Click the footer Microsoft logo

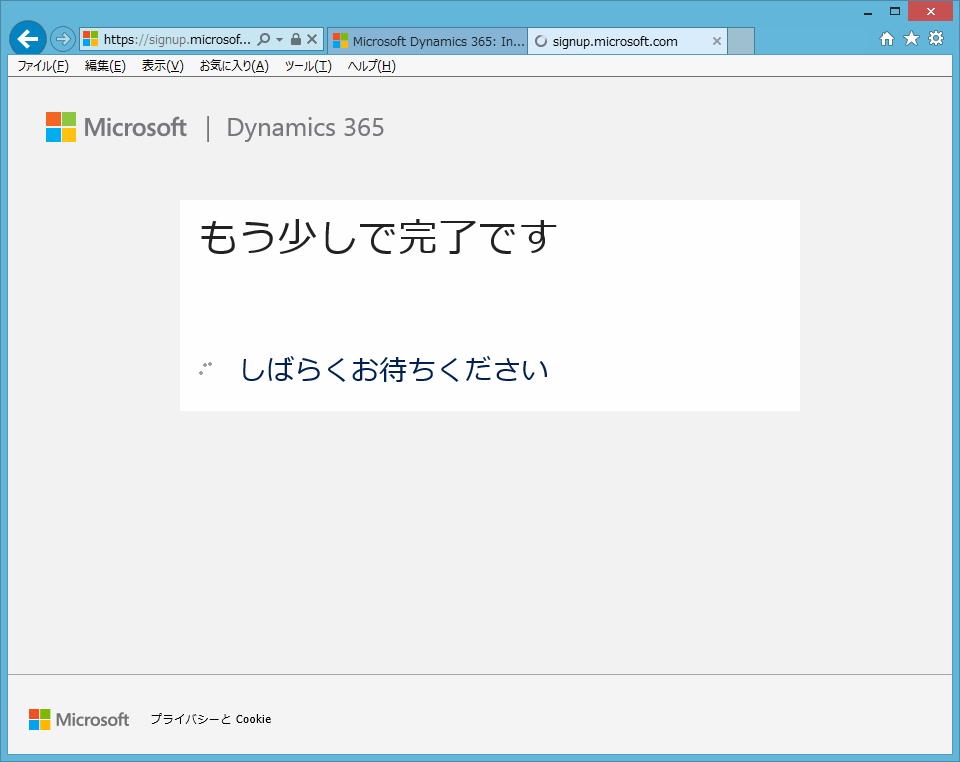coord(79,719)
